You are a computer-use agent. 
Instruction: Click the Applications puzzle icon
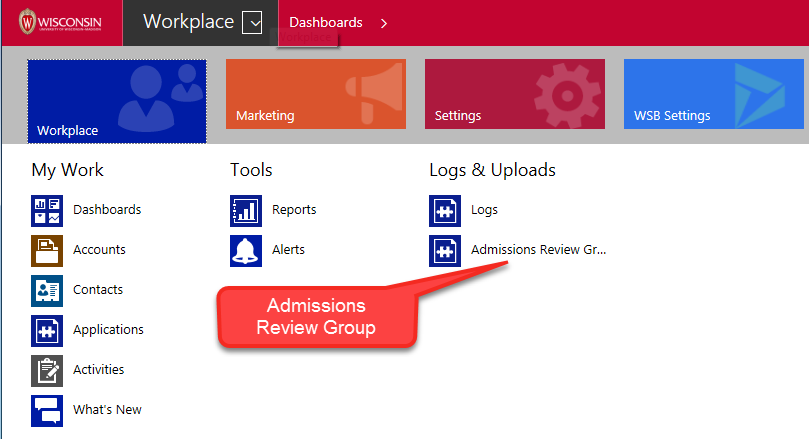(47, 330)
